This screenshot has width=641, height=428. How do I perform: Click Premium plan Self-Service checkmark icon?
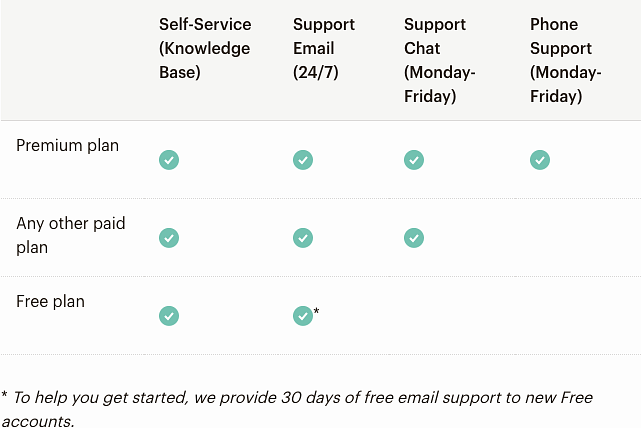[x=169, y=160]
